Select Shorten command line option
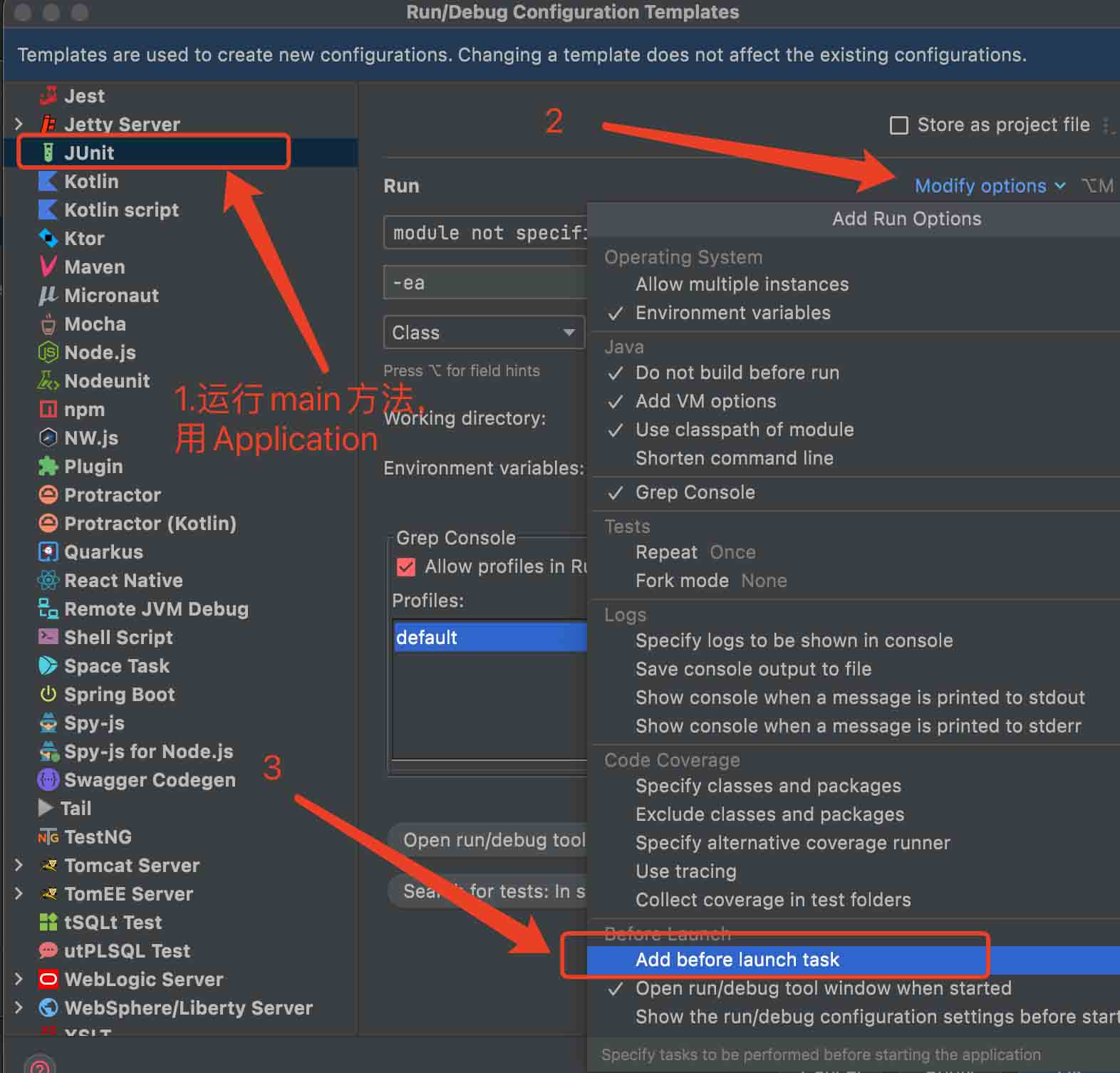1120x1073 pixels. pos(734,458)
